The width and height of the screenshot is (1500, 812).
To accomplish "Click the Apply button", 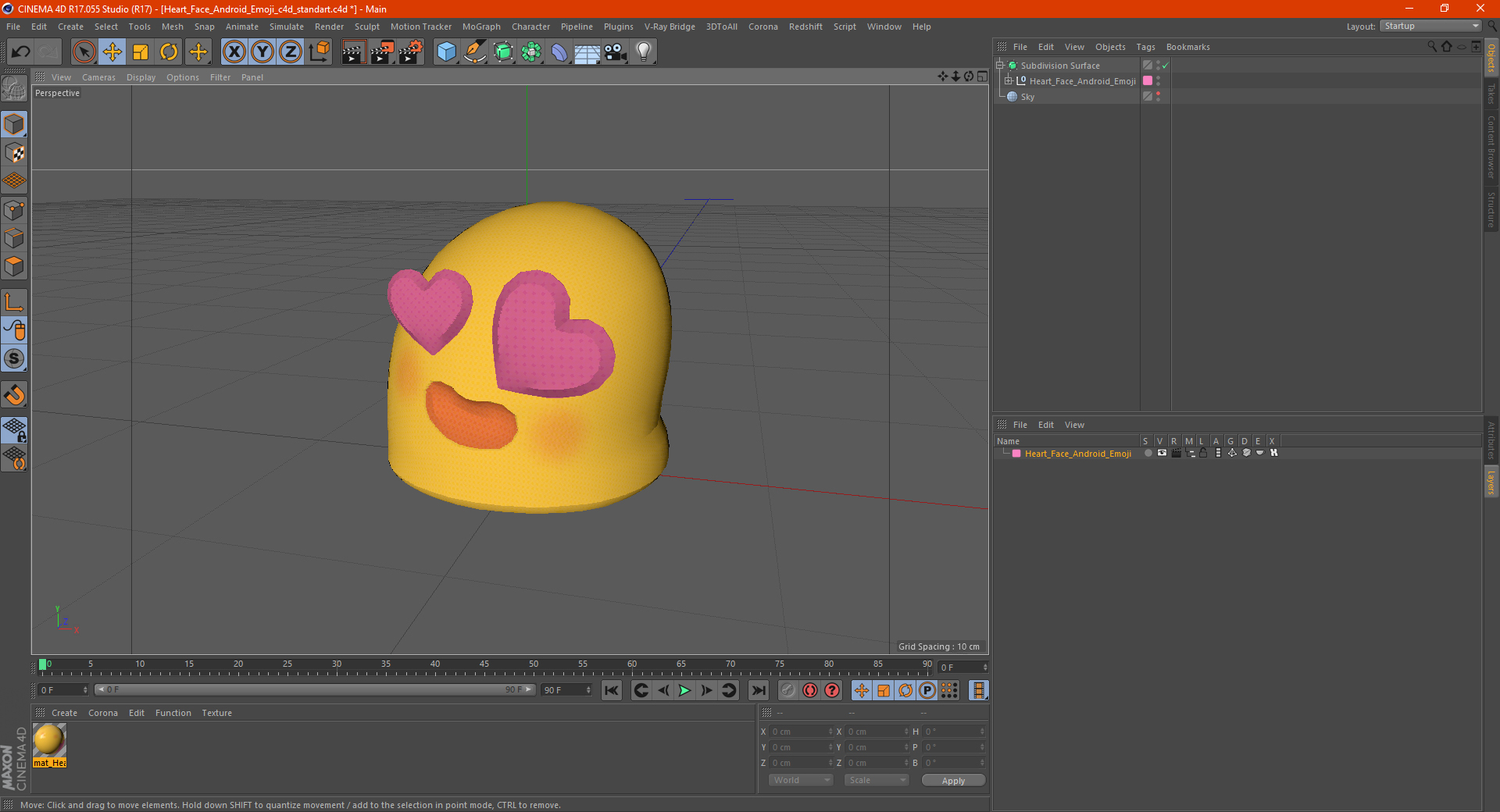I will [x=953, y=781].
